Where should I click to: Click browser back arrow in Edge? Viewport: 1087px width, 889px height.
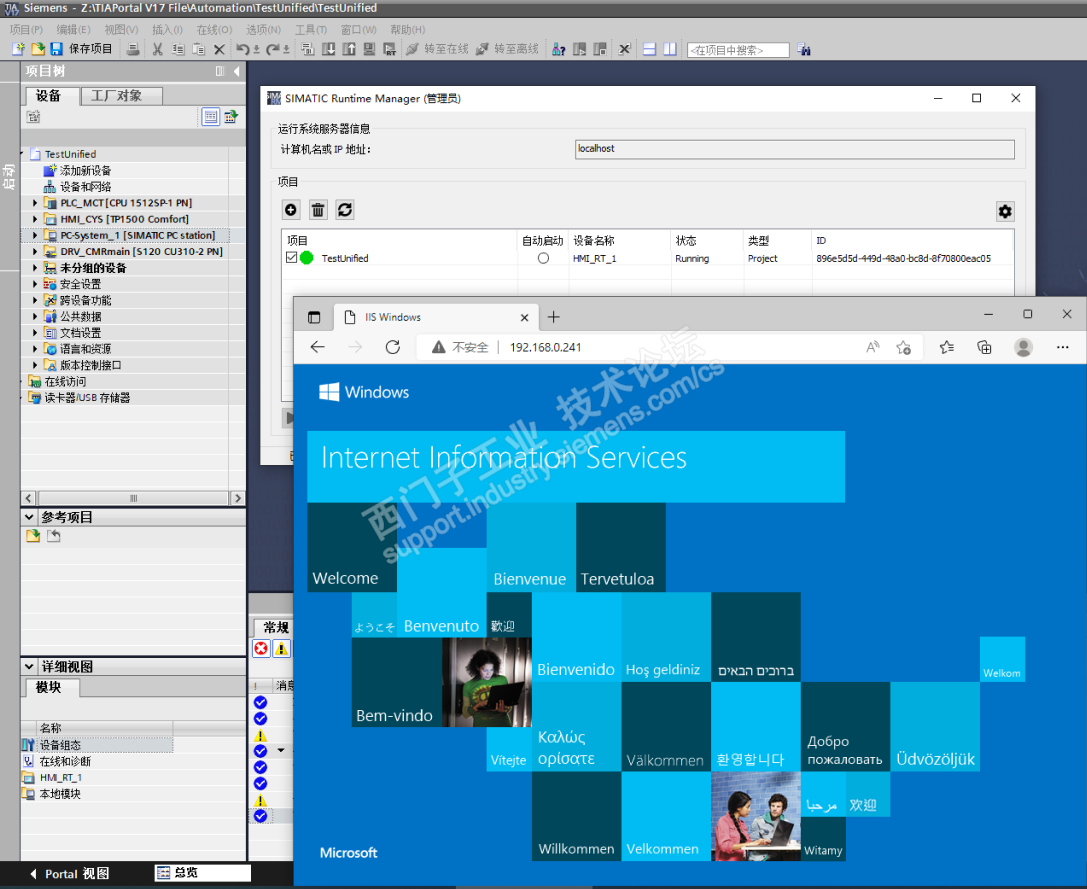point(318,347)
